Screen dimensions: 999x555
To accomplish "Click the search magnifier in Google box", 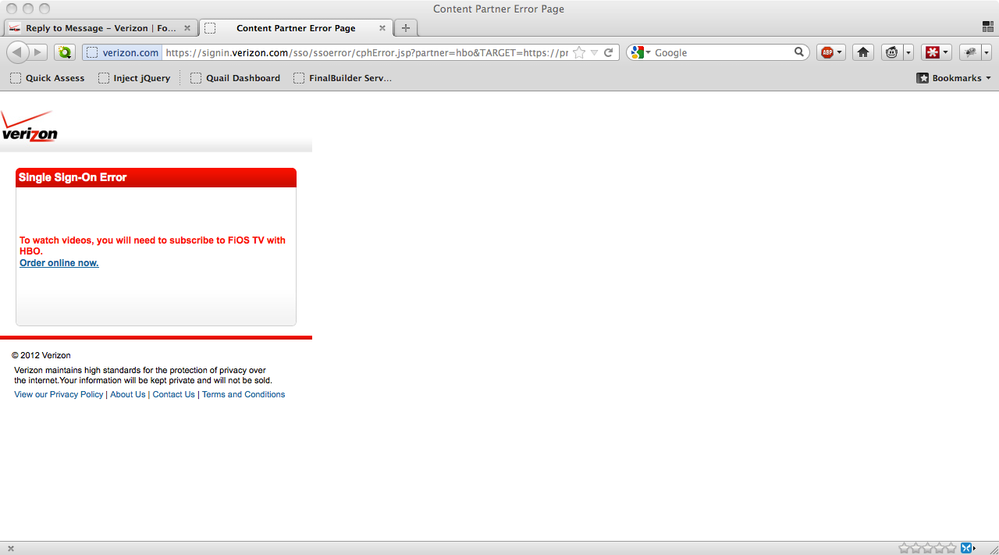I will point(798,52).
